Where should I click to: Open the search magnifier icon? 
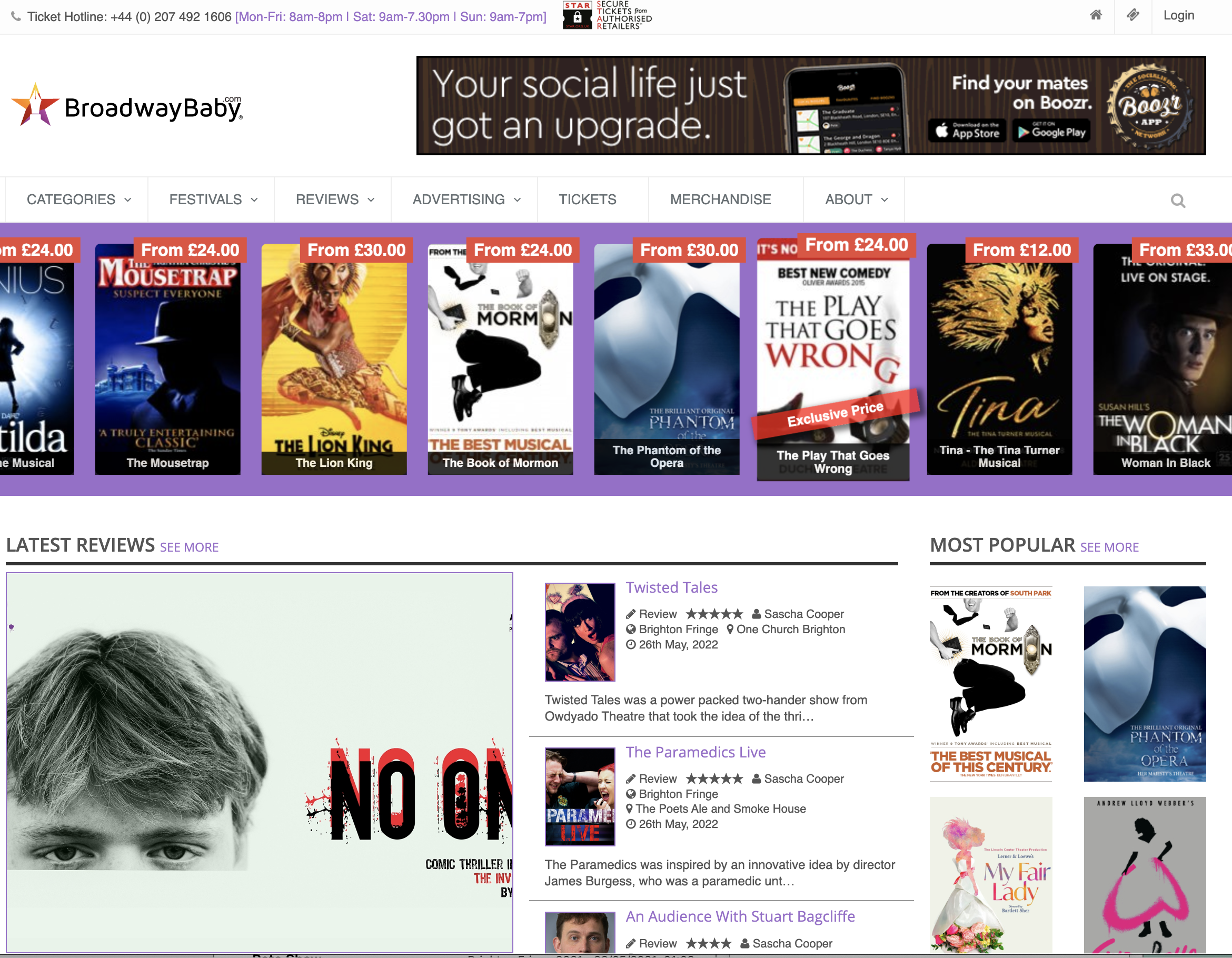click(1178, 200)
